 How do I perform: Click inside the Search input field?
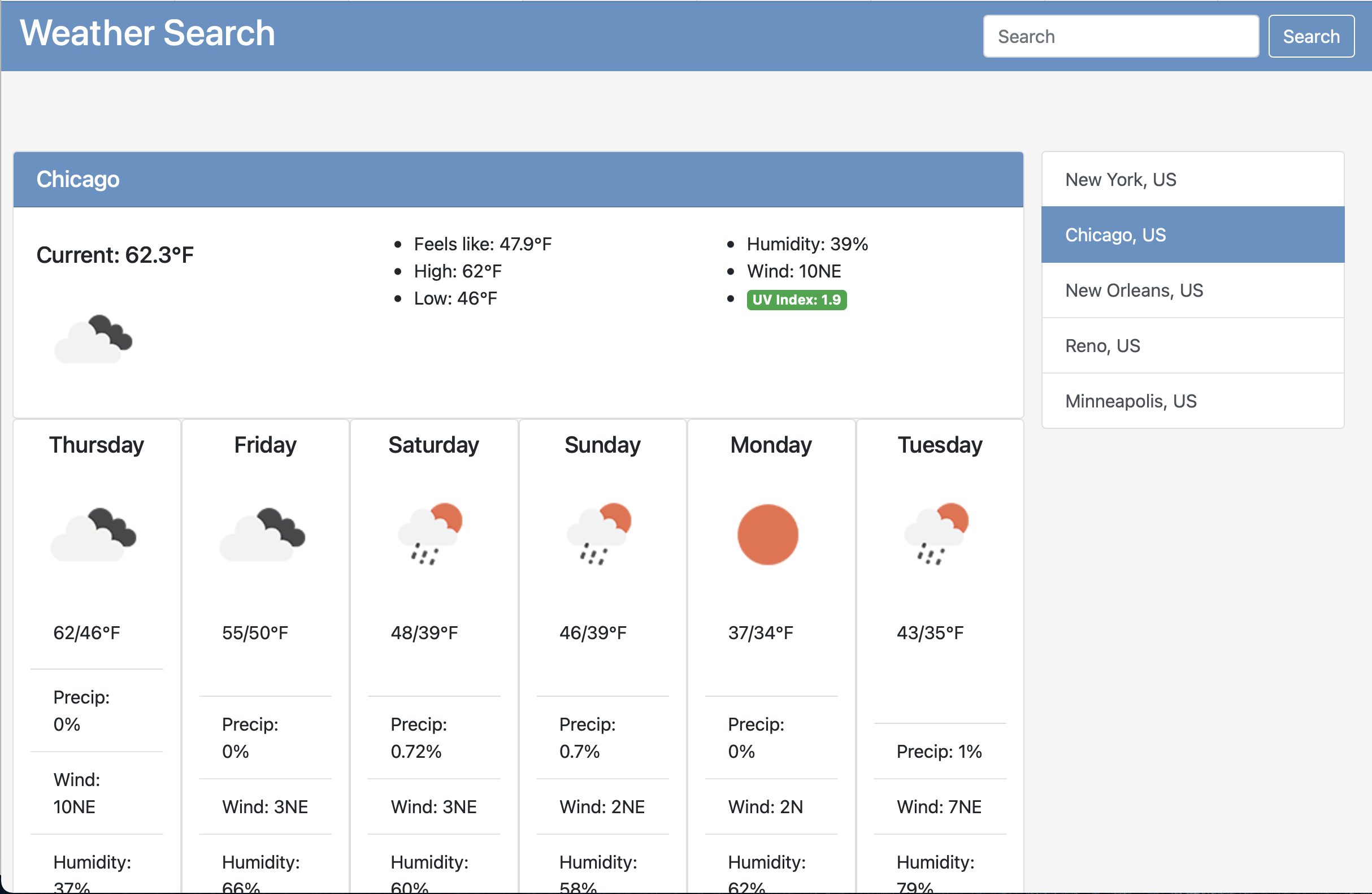click(x=1121, y=36)
